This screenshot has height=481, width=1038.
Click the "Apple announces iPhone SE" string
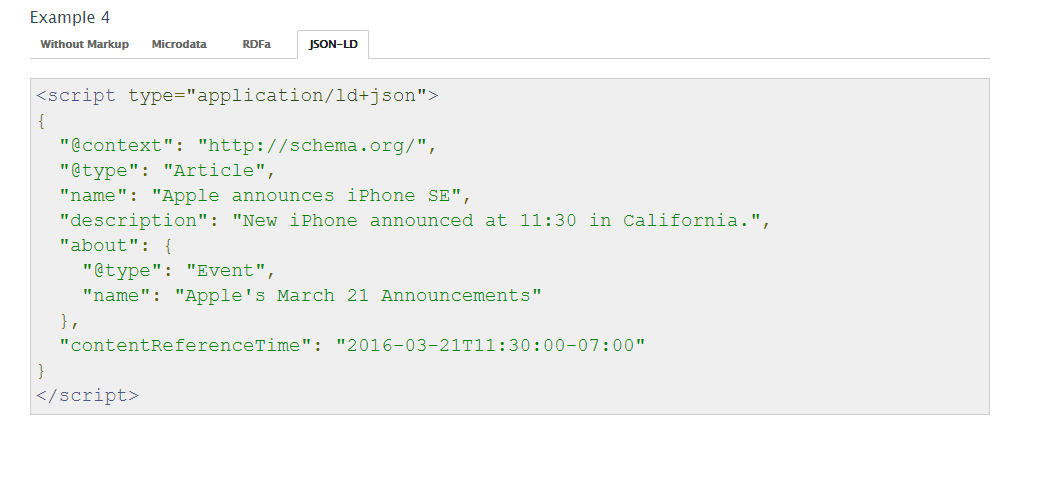point(306,196)
